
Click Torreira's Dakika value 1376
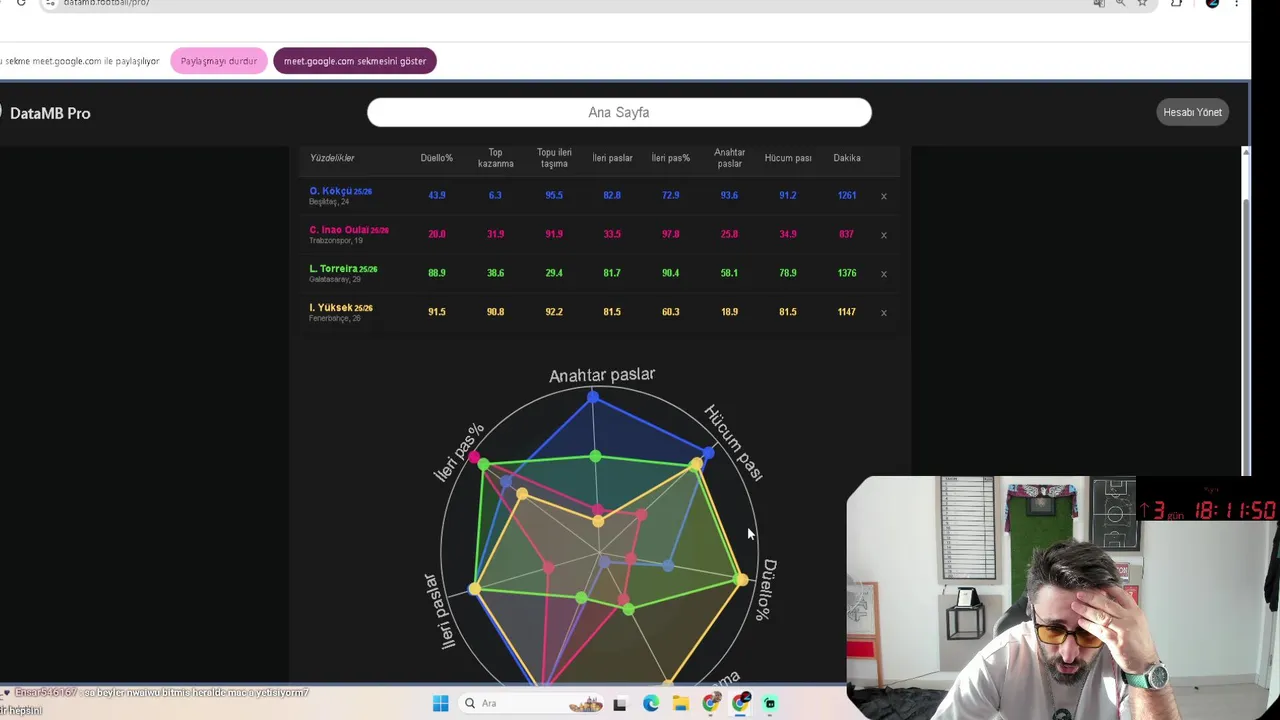847,273
